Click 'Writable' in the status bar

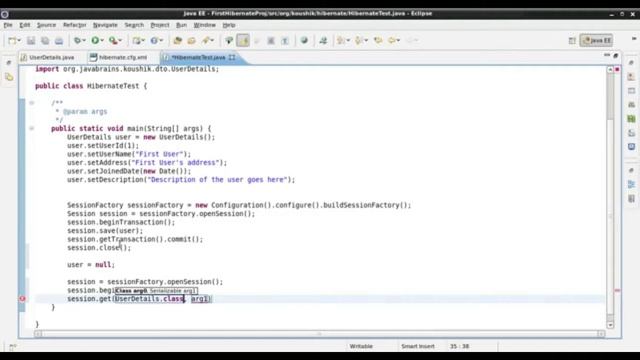361,346
